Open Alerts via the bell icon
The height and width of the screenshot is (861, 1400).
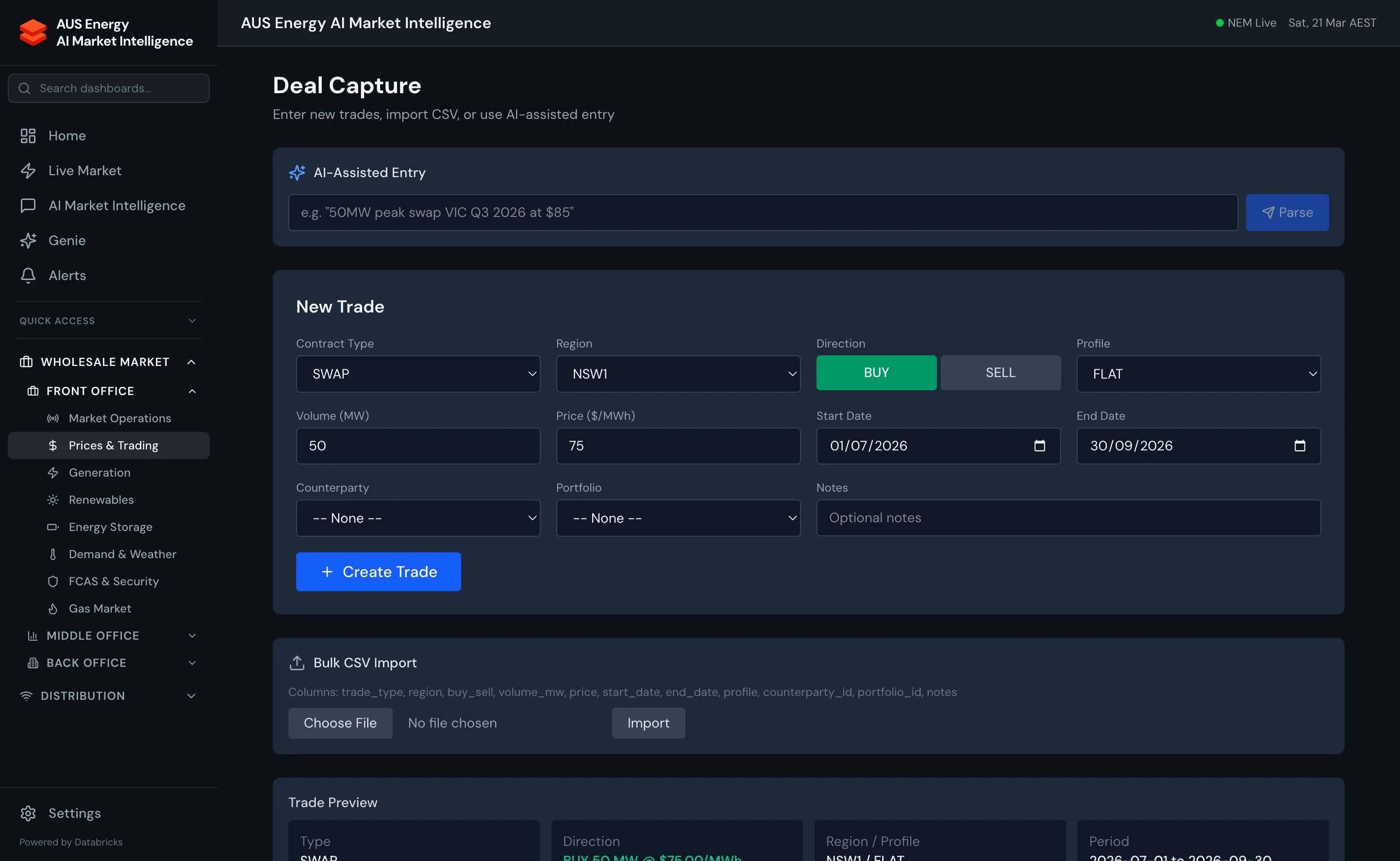29,275
